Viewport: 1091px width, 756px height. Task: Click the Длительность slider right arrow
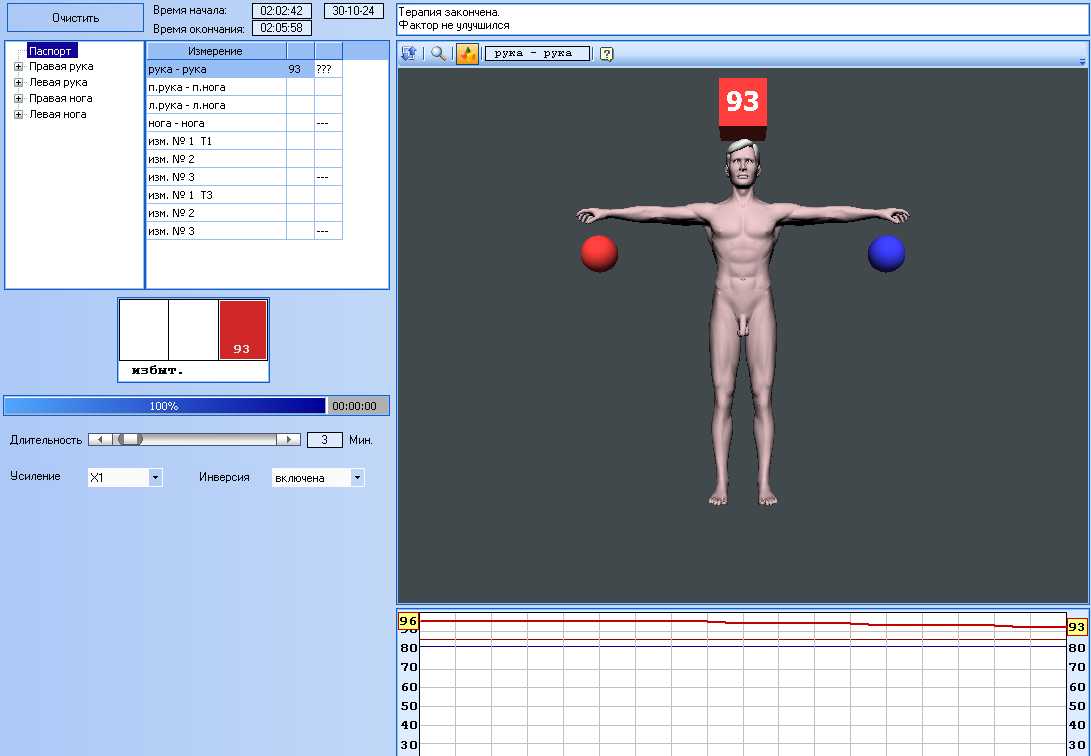289,440
